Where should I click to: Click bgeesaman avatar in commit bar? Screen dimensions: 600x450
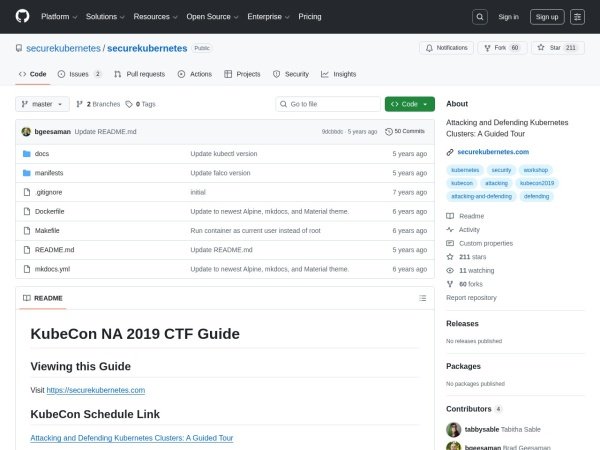coord(26,132)
